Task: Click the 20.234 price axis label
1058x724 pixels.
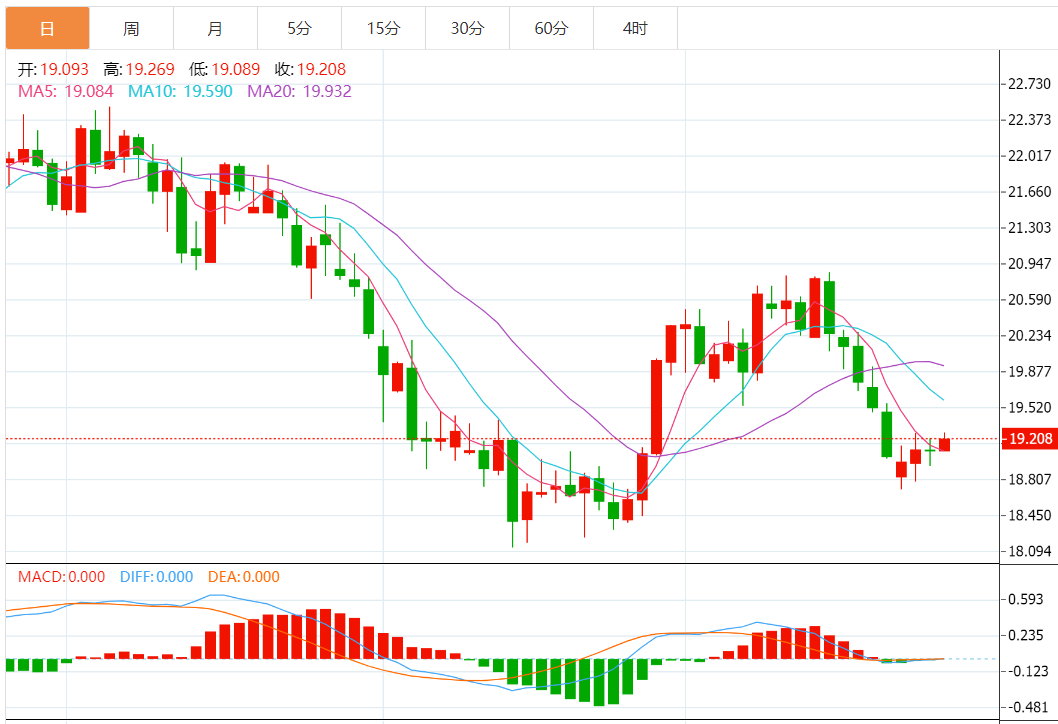Action: tap(1029, 335)
